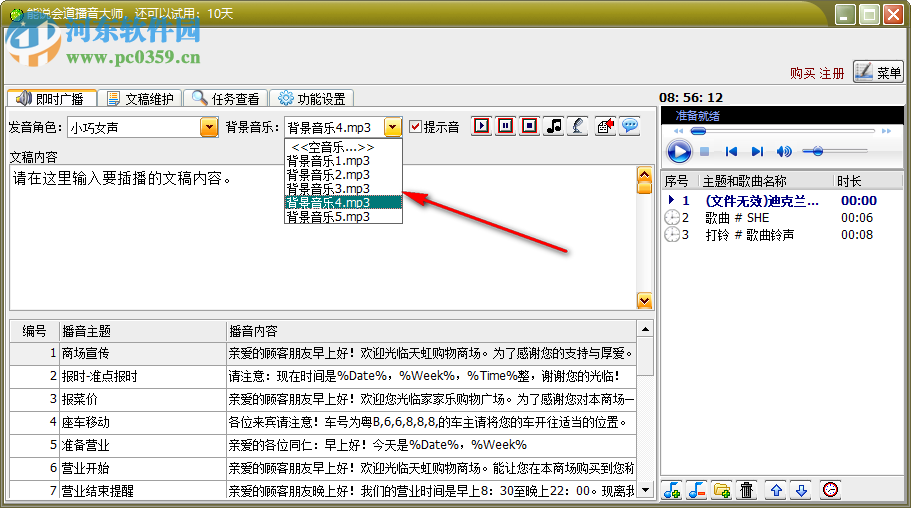Screen dimensions: 911x508
Task: Choose 背景音乐3.mp3 in the dropdown
Action: tap(343, 189)
